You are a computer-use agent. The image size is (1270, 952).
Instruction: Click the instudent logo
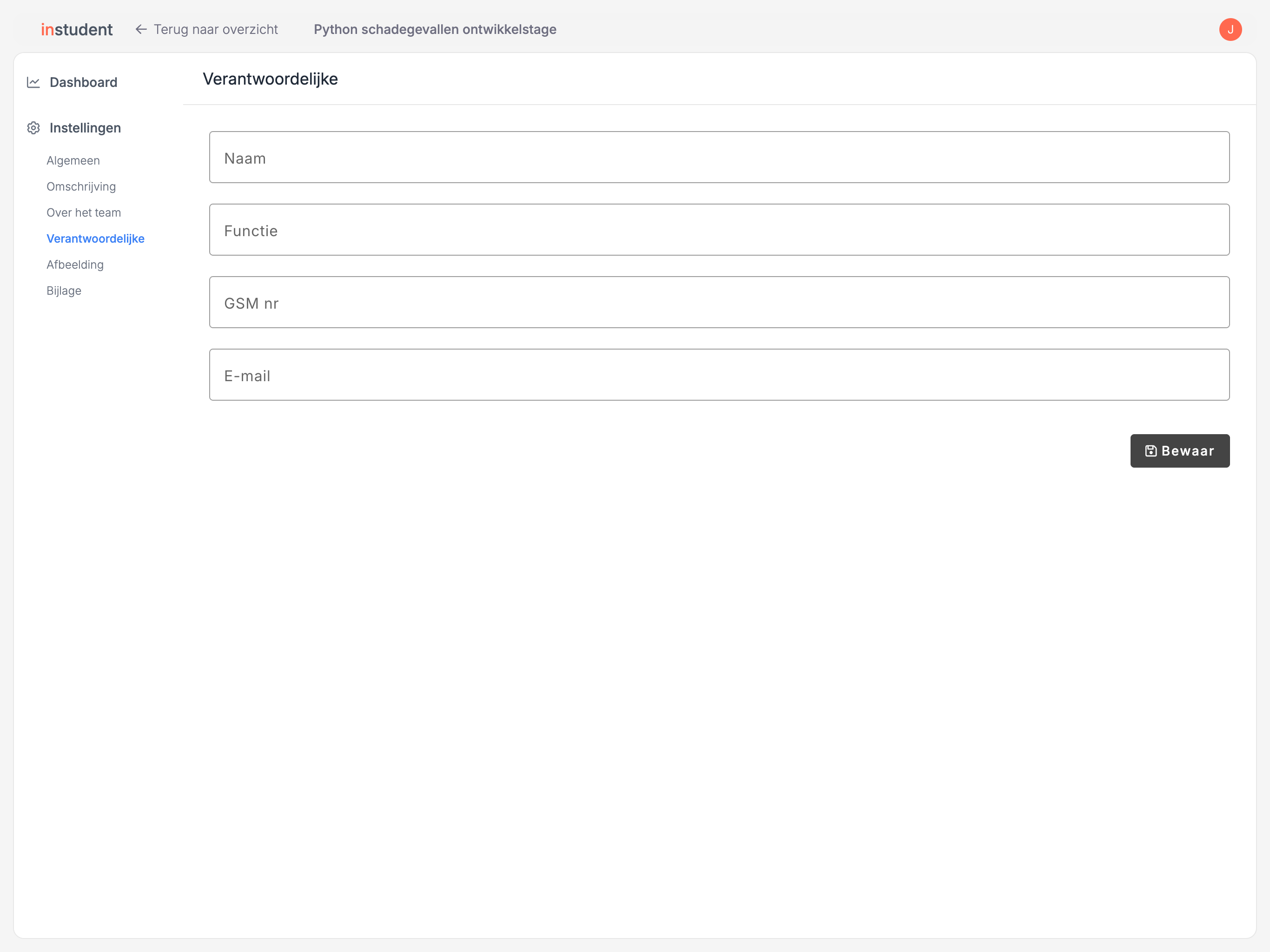[x=76, y=29]
